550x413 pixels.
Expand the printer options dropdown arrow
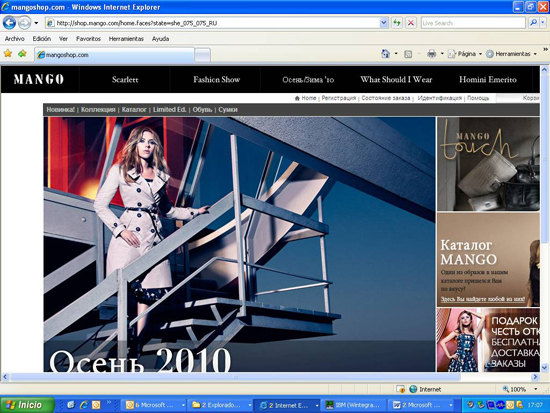(x=442, y=54)
